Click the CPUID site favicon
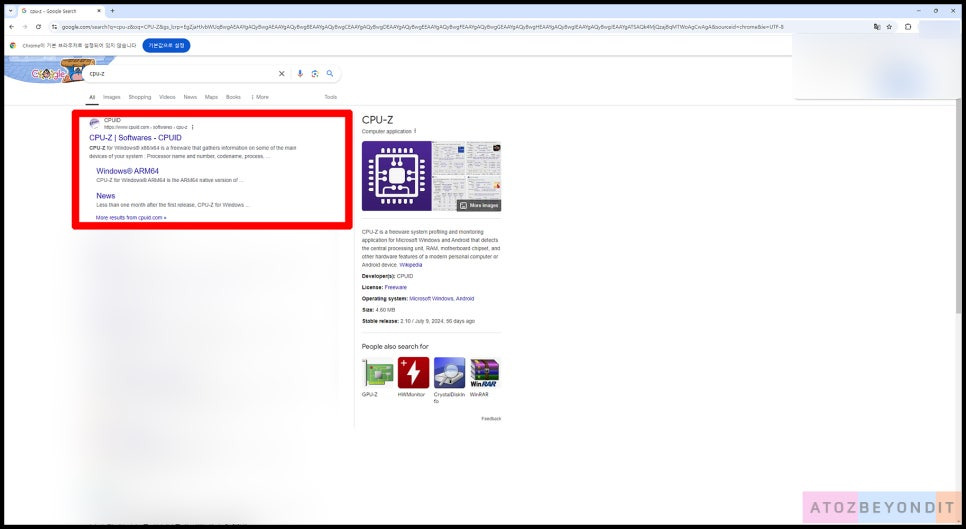This screenshot has width=966, height=529. click(x=94, y=123)
